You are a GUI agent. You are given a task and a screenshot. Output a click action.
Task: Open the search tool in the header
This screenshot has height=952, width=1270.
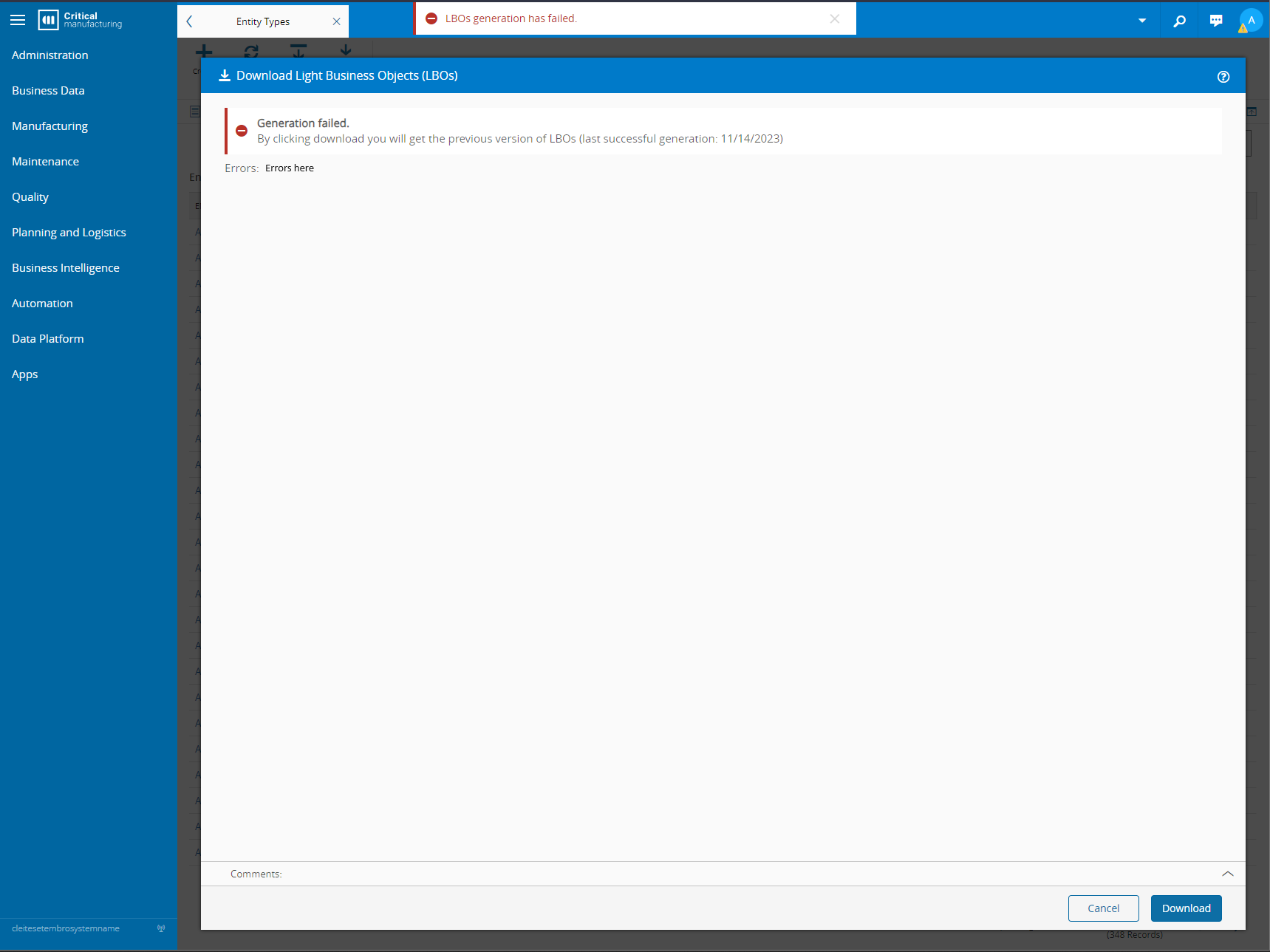pyautogui.click(x=1180, y=21)
